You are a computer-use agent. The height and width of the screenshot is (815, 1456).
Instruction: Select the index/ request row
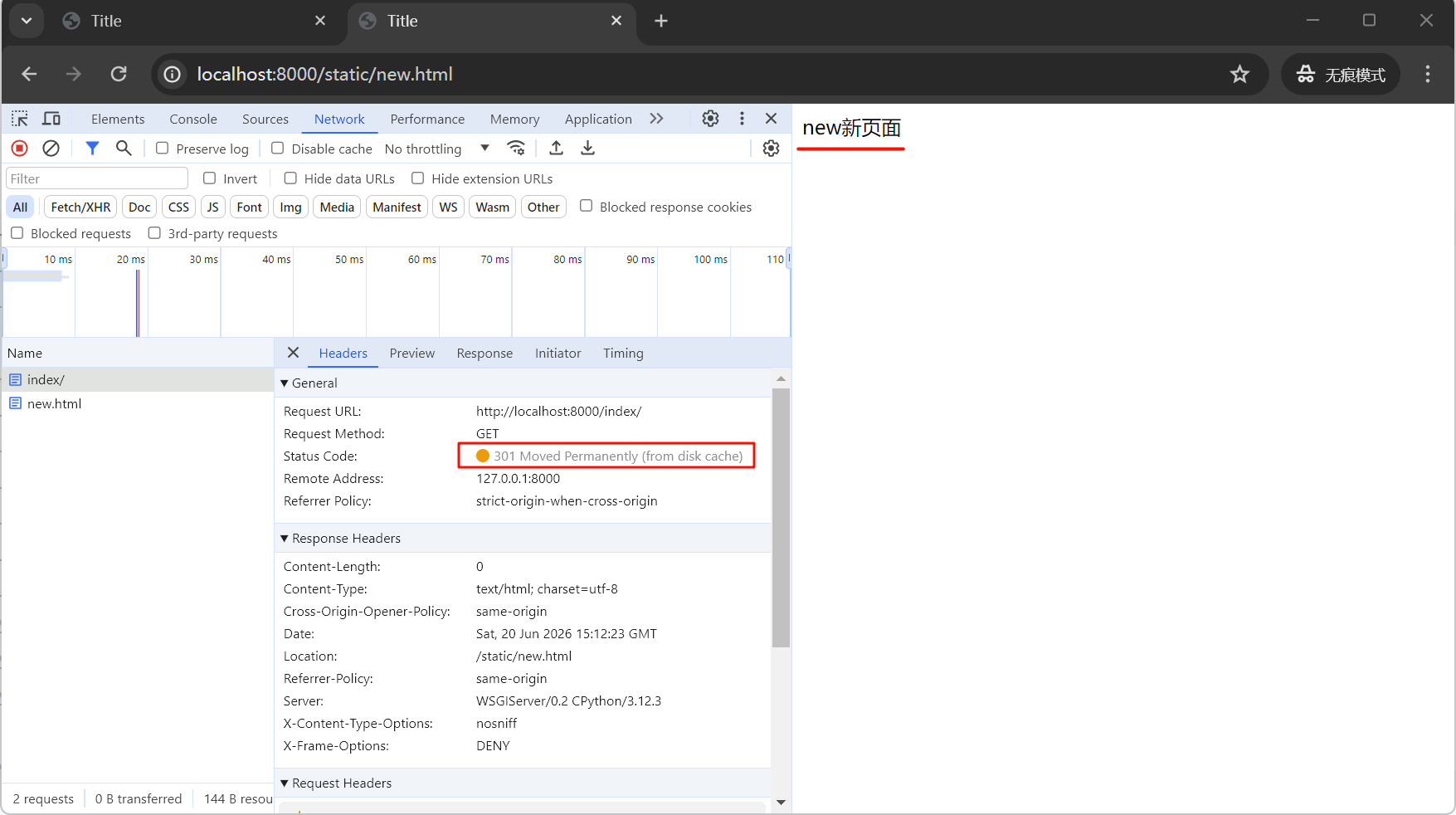pyautogui.click(x=138, y=379)
